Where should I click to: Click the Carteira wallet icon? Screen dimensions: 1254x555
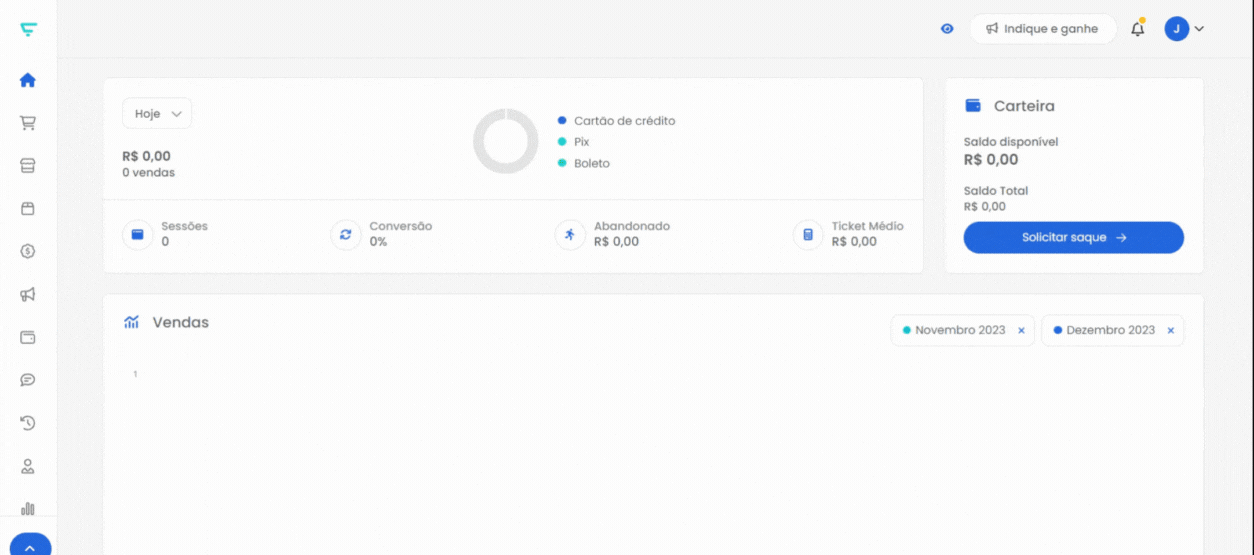[973, 106]
